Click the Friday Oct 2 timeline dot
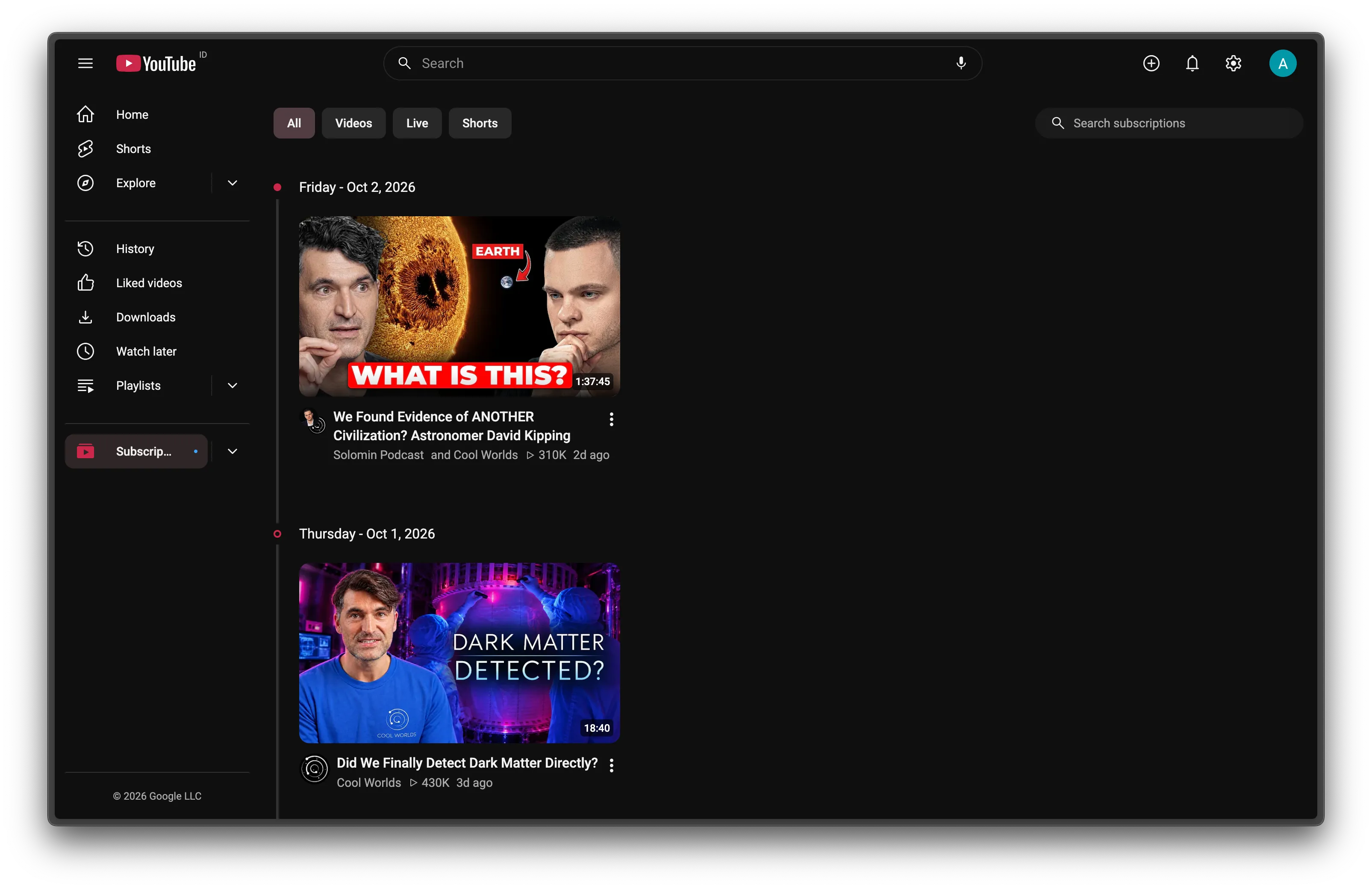1372x889 pixels. click(277, 187)
